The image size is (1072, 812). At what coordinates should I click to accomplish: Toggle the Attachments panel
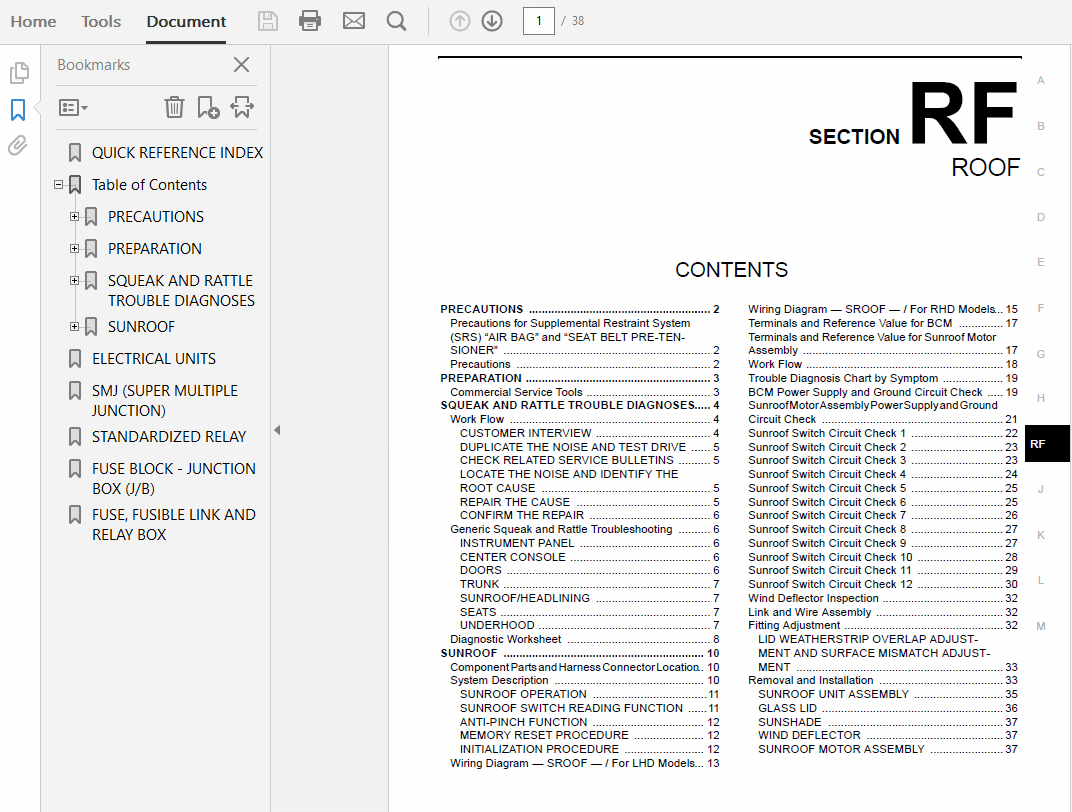pyautogui.click(x=18, y=147)
